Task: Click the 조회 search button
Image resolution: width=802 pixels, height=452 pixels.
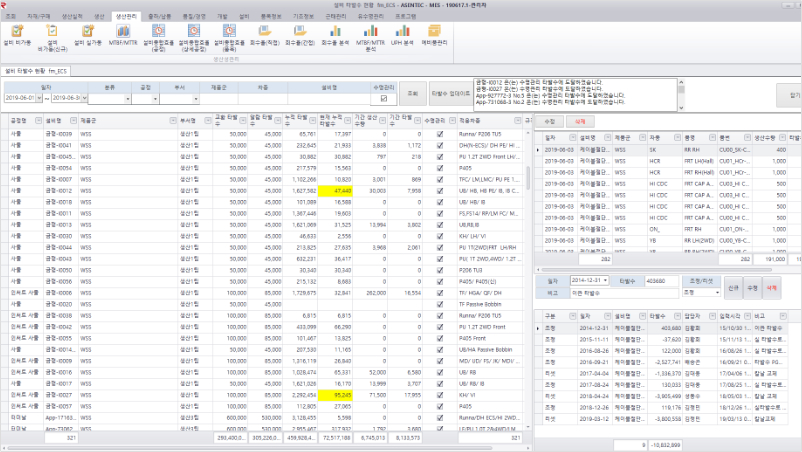Action: 413,94
